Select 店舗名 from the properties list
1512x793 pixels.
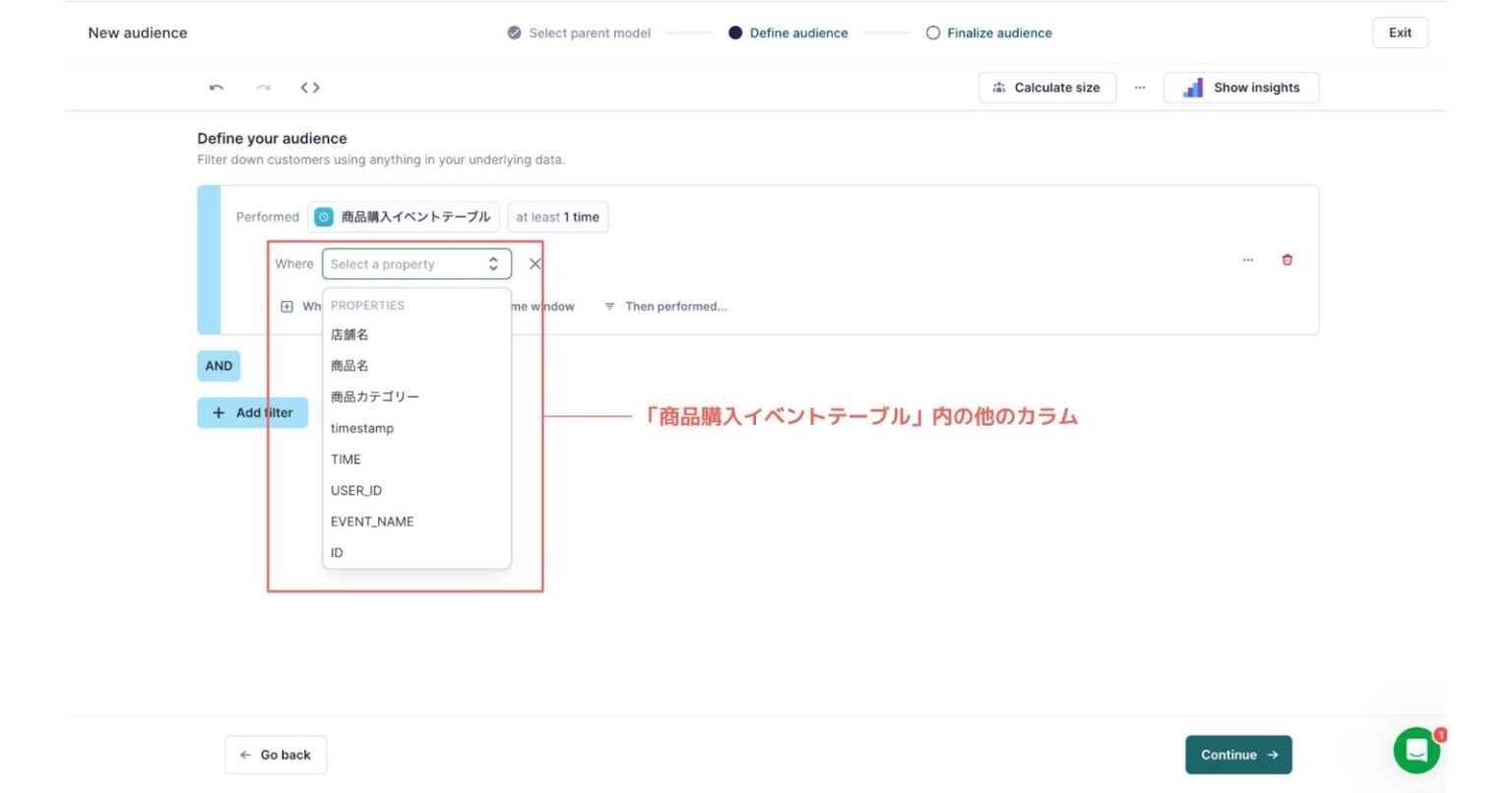click(x=349, y=334)
